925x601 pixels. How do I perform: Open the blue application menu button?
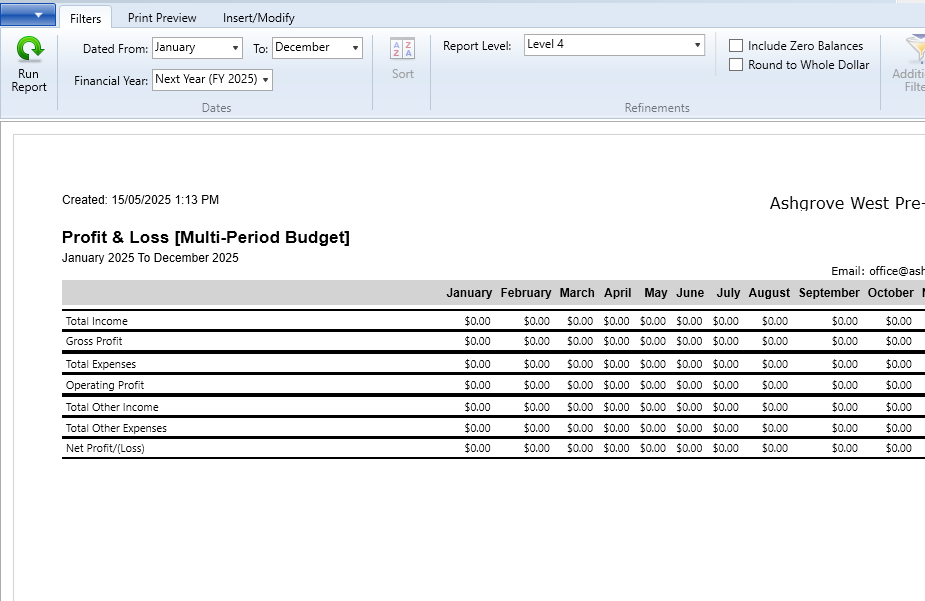(x=28, y=14)
